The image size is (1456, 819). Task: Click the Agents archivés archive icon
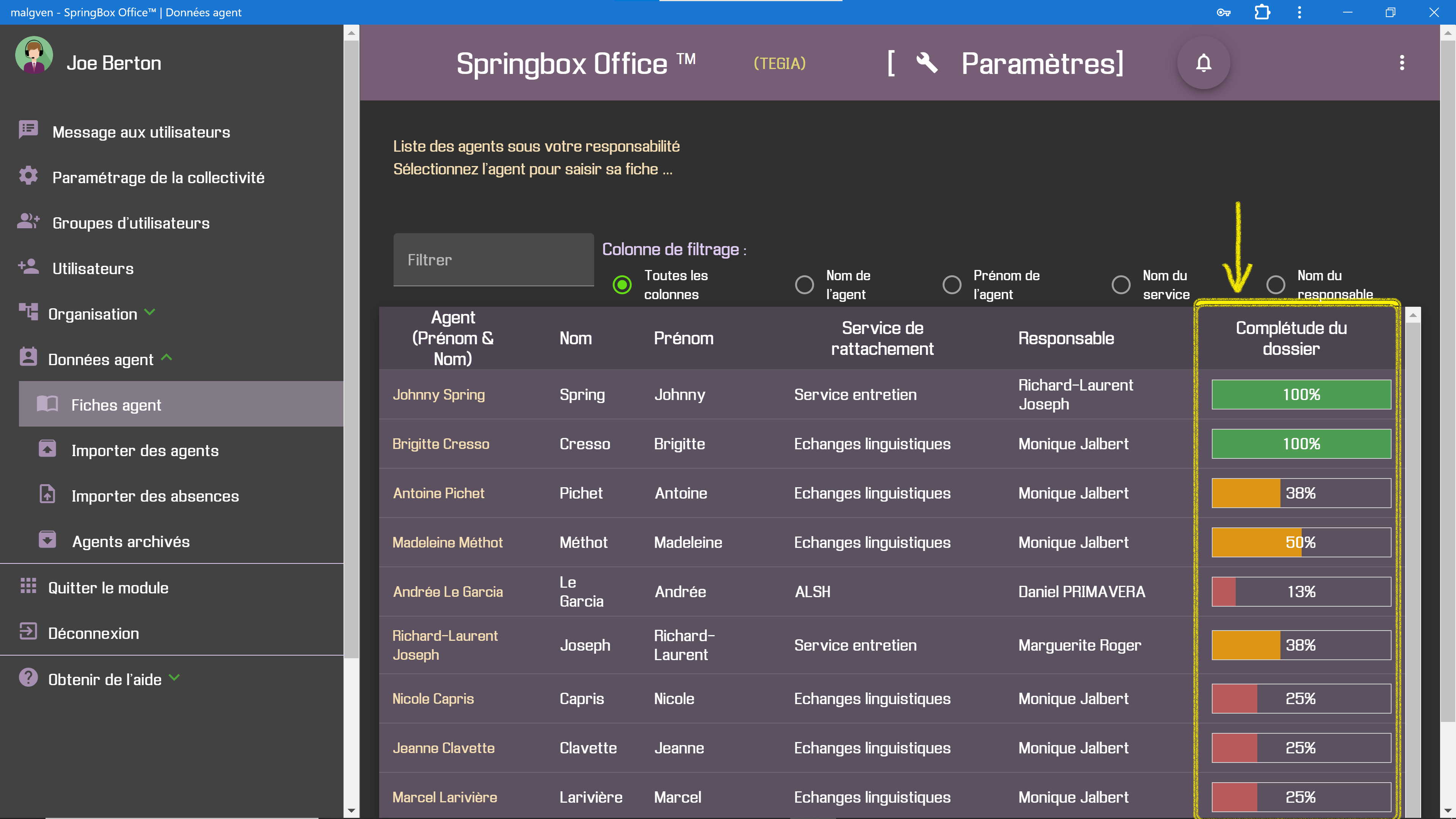pyautogui.click(x=47, y=539)
